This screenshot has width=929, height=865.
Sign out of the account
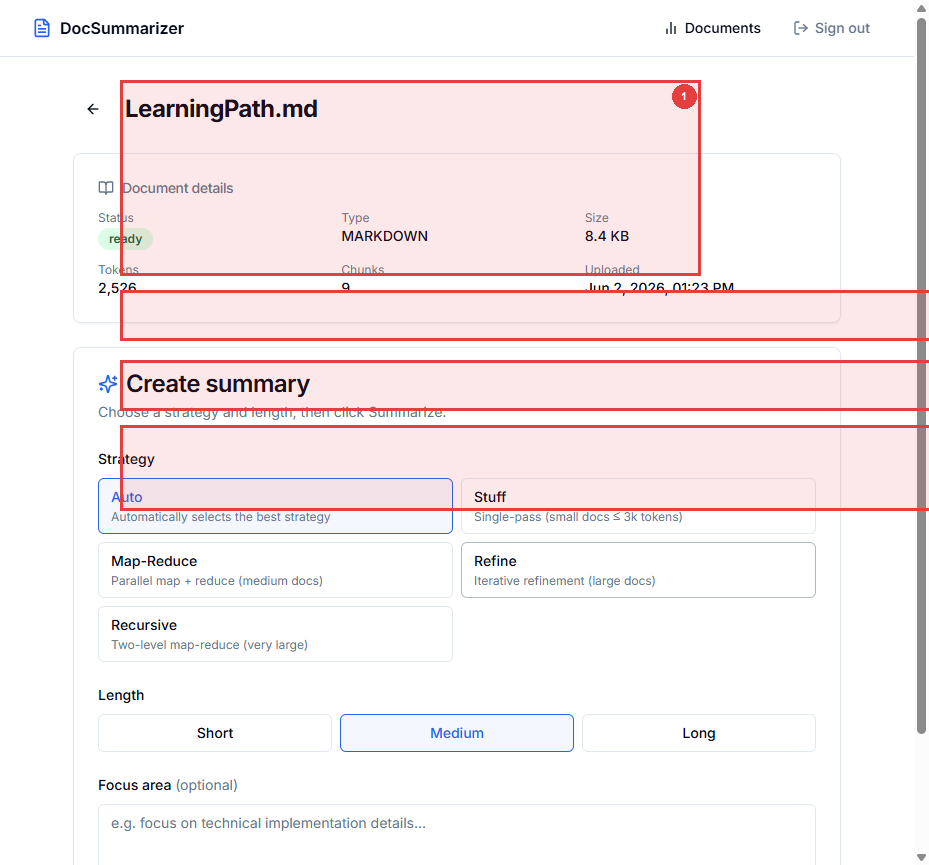click(x=832, y=28)
